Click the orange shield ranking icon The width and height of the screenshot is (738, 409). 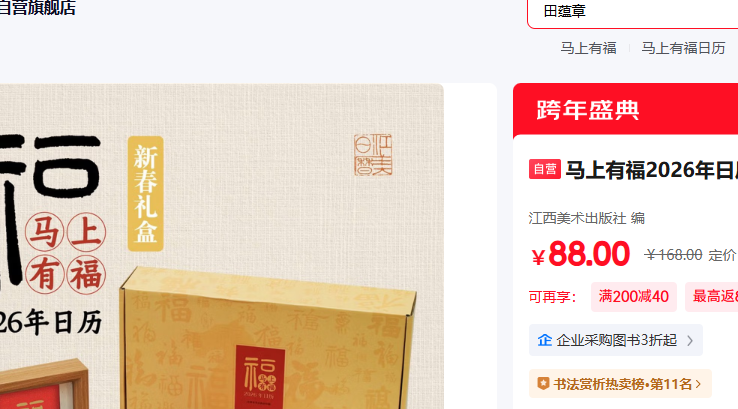coord(543,384)
